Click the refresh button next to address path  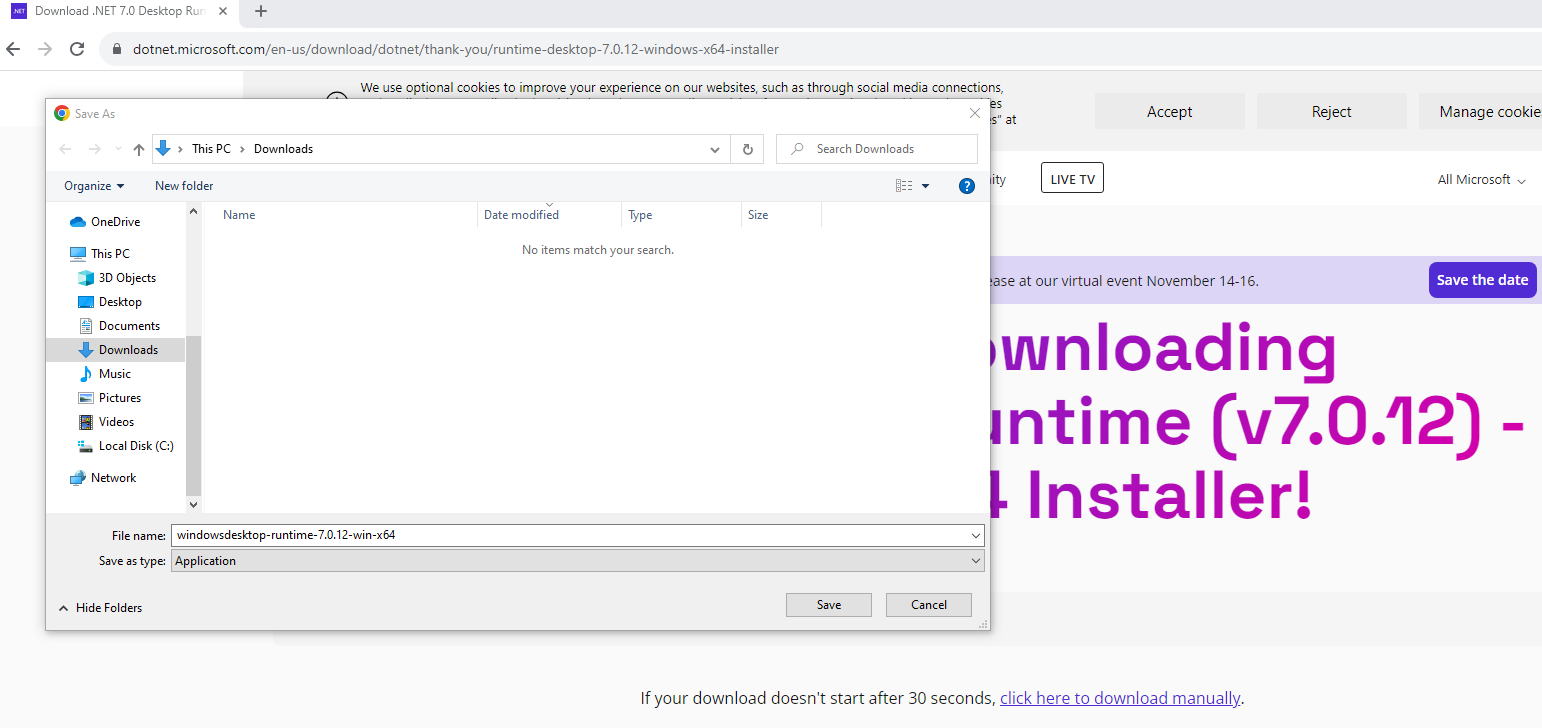click(x=747, y=149)
